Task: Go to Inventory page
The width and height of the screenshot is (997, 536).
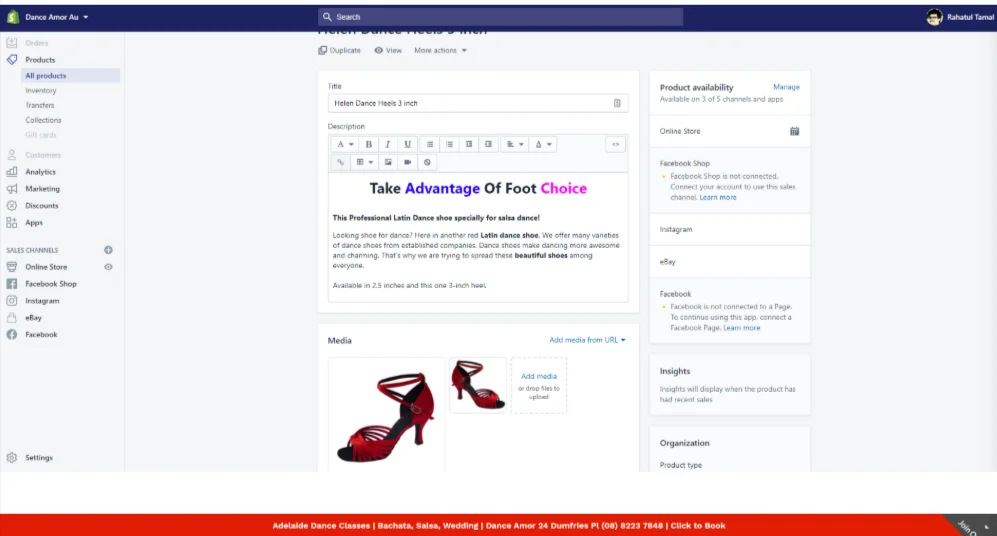Action: coord(41,90)
